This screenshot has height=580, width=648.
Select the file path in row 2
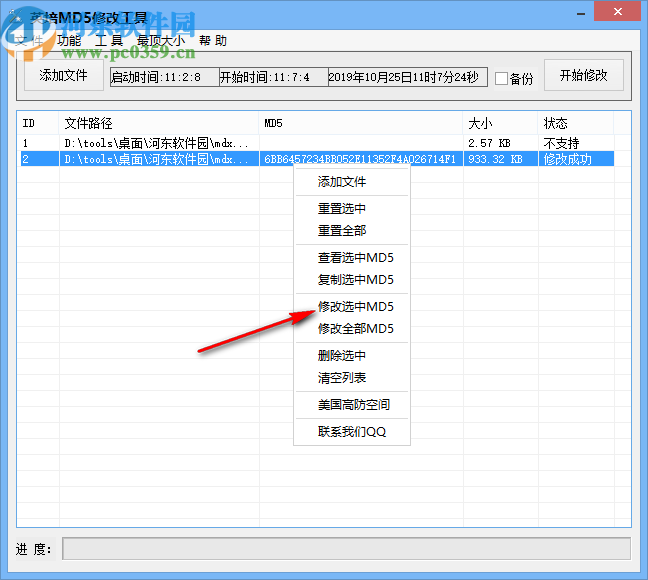click(157, 159)
